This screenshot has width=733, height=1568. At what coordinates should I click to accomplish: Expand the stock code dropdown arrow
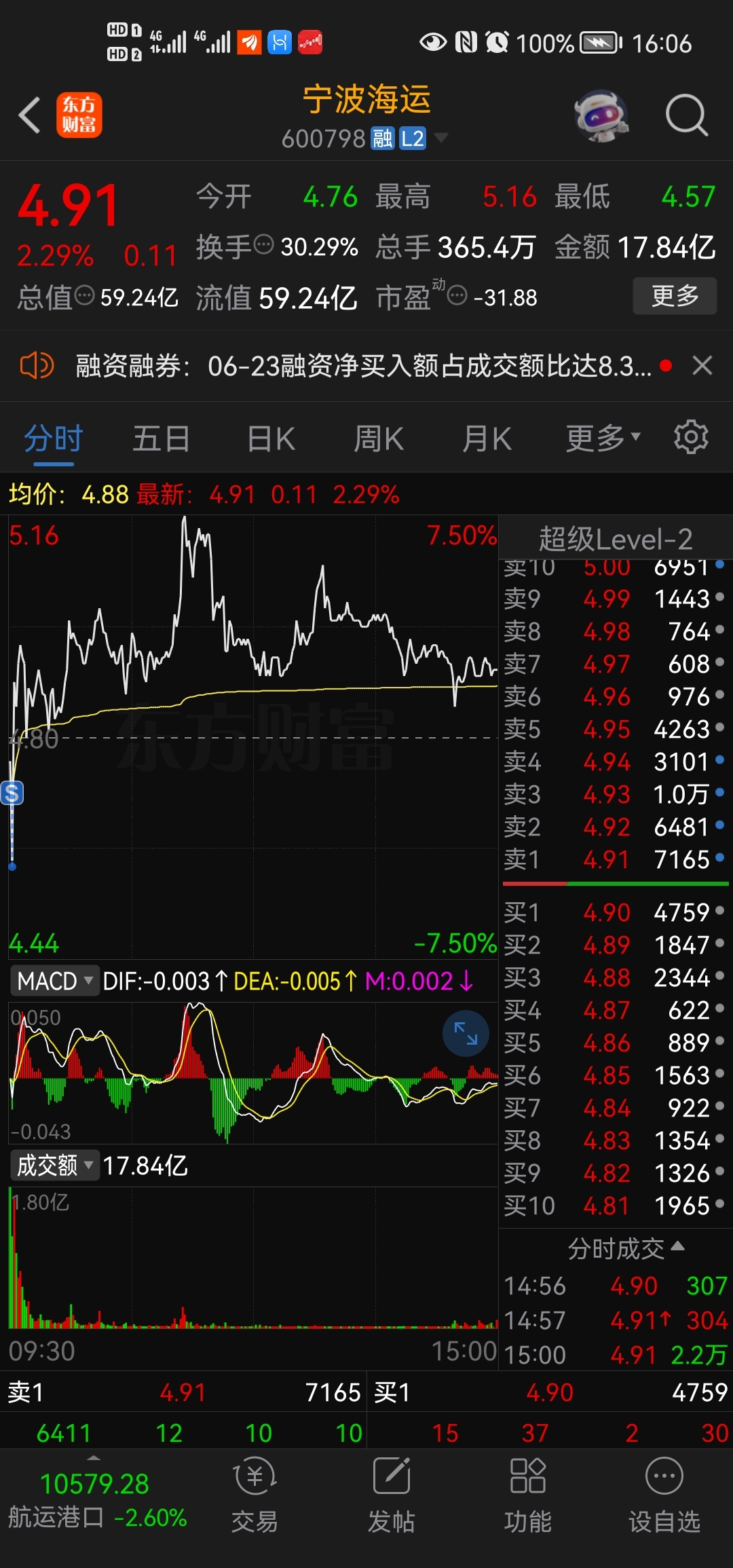point(440,138)
